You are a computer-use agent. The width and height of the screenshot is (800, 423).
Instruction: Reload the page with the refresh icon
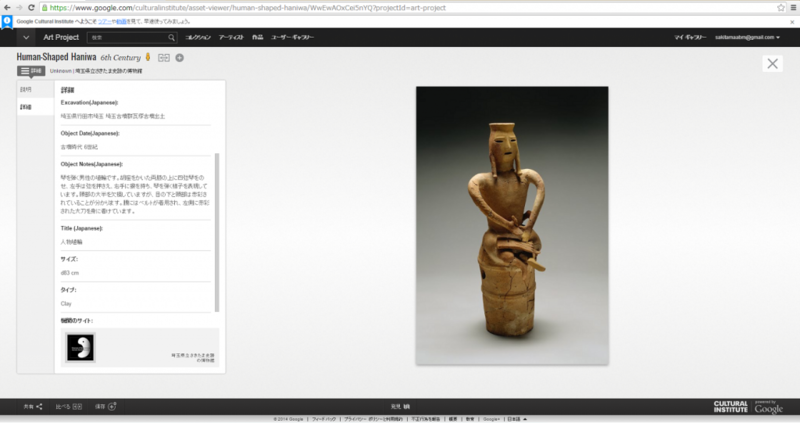31,8
